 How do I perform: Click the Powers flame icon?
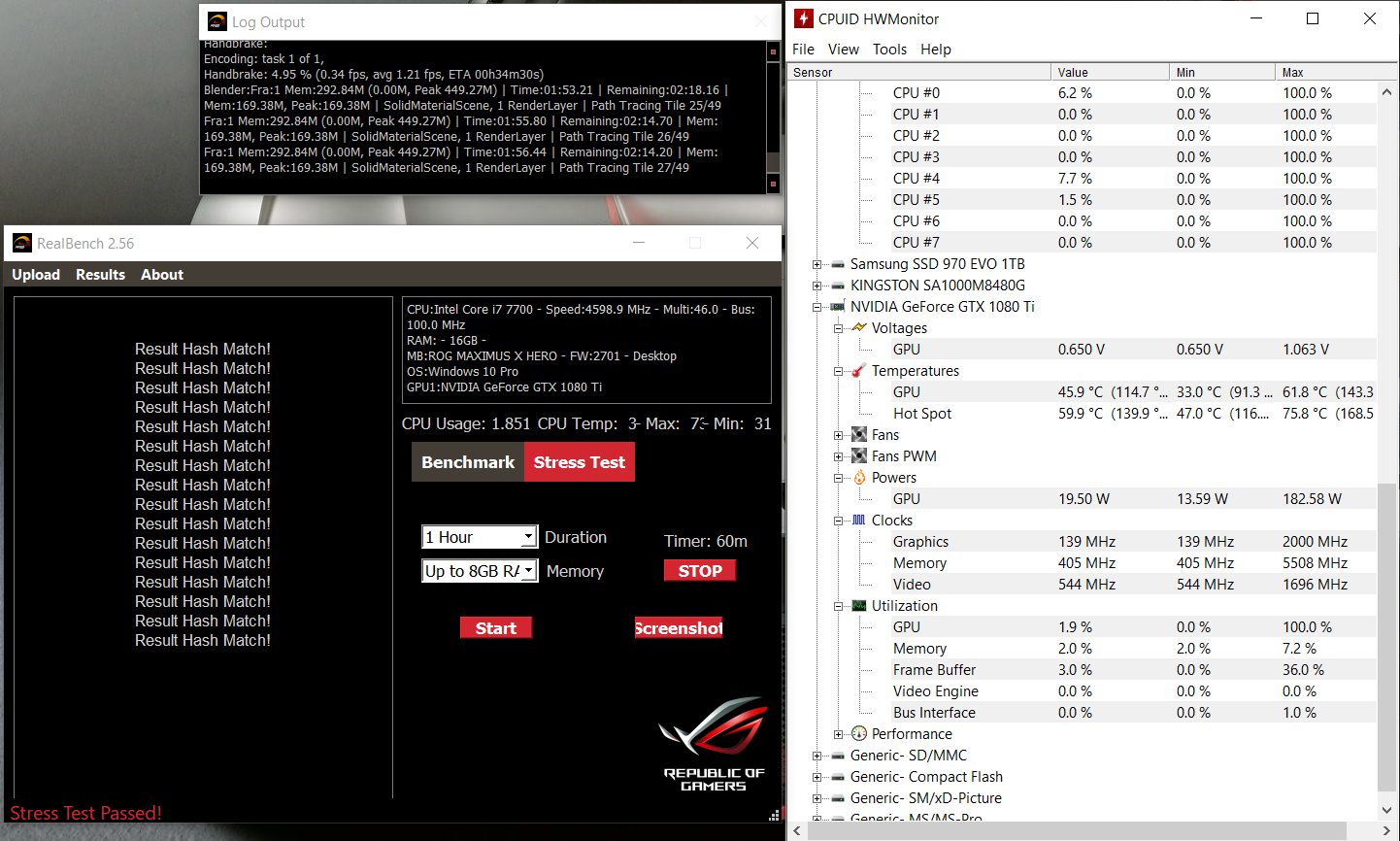[x=858, y=478]
